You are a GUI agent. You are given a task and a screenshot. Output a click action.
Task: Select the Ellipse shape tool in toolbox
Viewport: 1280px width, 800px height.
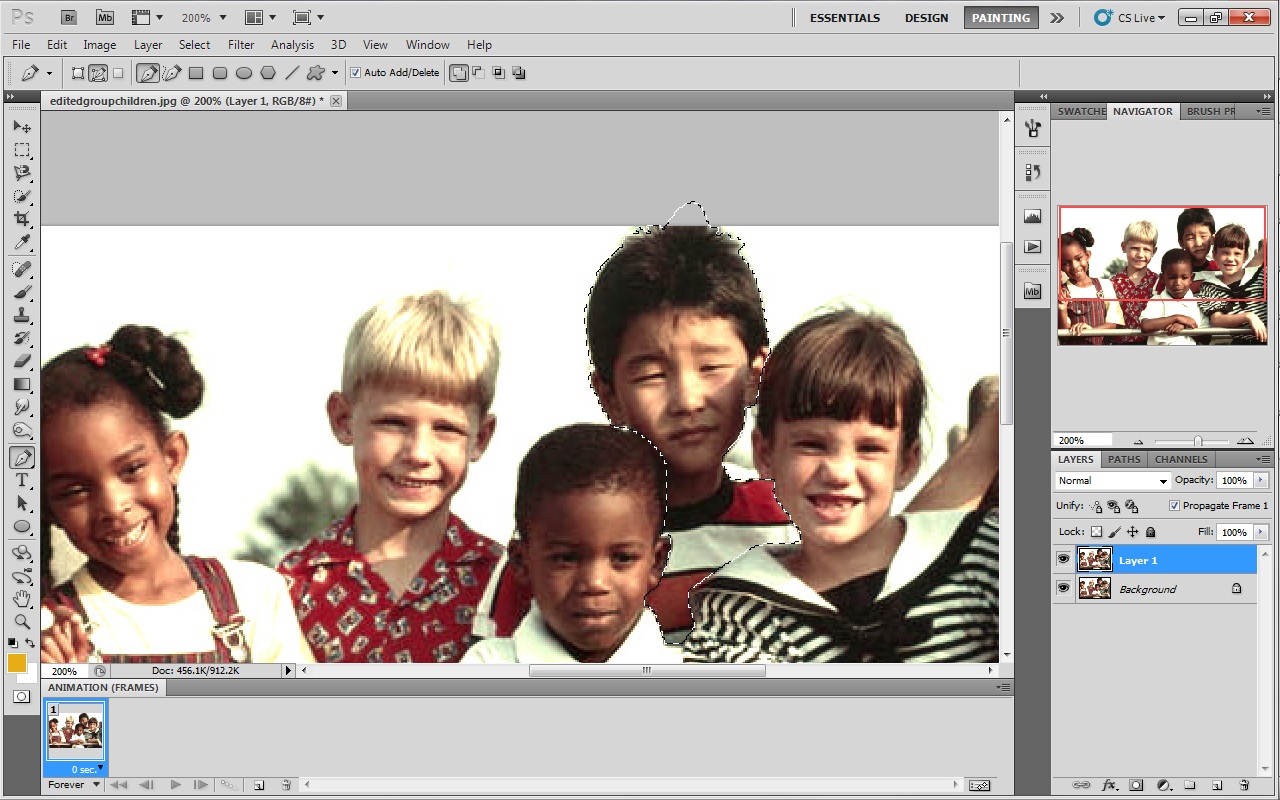(22, 526)
